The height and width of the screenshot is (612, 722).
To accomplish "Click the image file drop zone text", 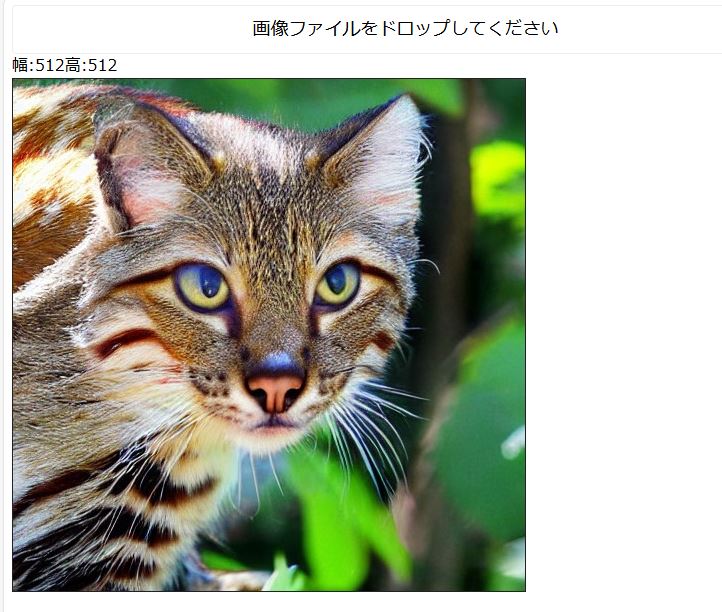I will tap(405, 29).
